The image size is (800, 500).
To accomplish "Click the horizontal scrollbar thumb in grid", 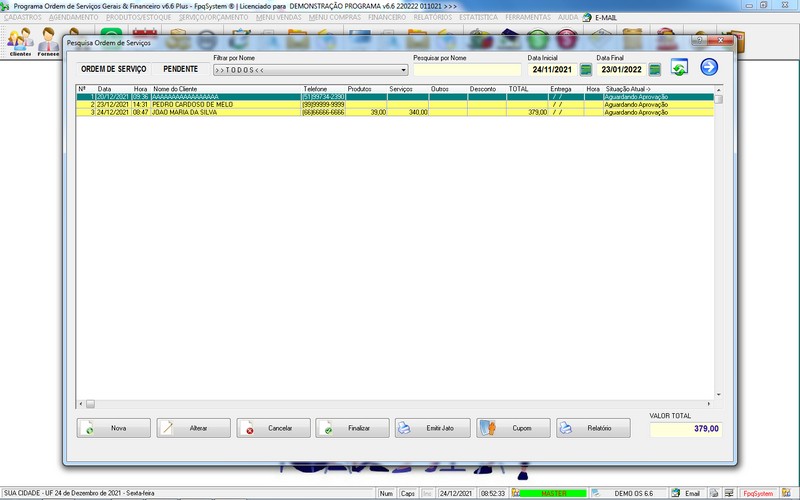I will coord(90,404).
